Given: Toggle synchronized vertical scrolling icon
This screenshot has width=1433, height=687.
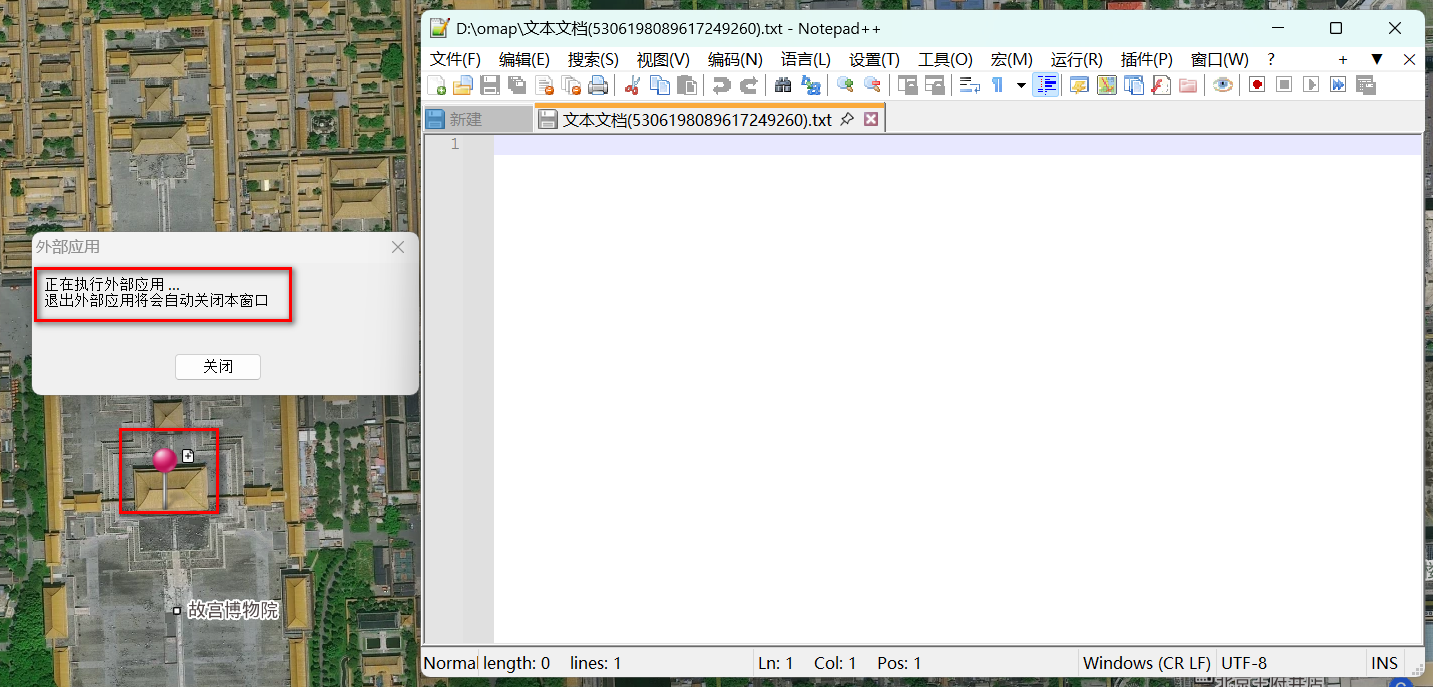Looking at the screenshot, I should (908, 85).
